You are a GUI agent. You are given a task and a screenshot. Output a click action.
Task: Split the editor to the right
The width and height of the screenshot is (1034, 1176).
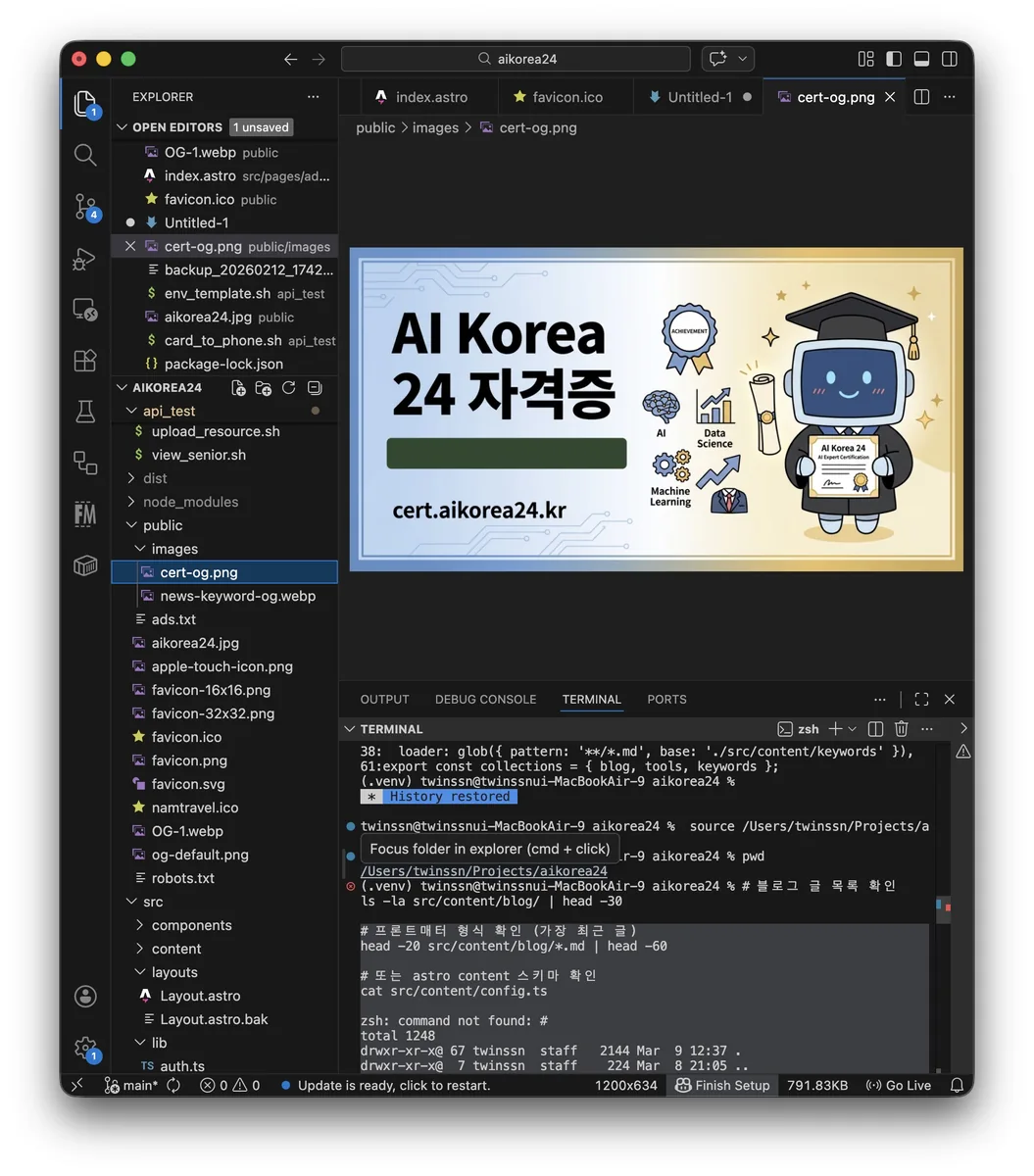(x=921, y=97)
